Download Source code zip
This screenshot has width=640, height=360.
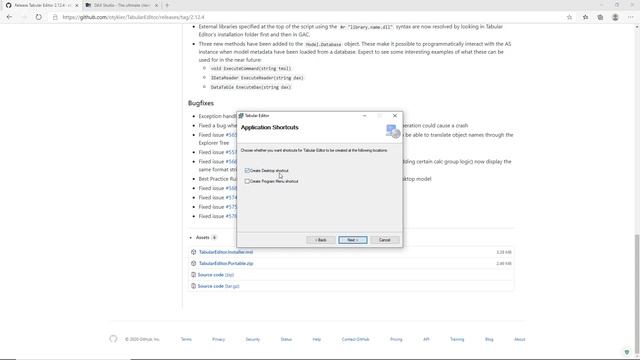pos(216,275)
